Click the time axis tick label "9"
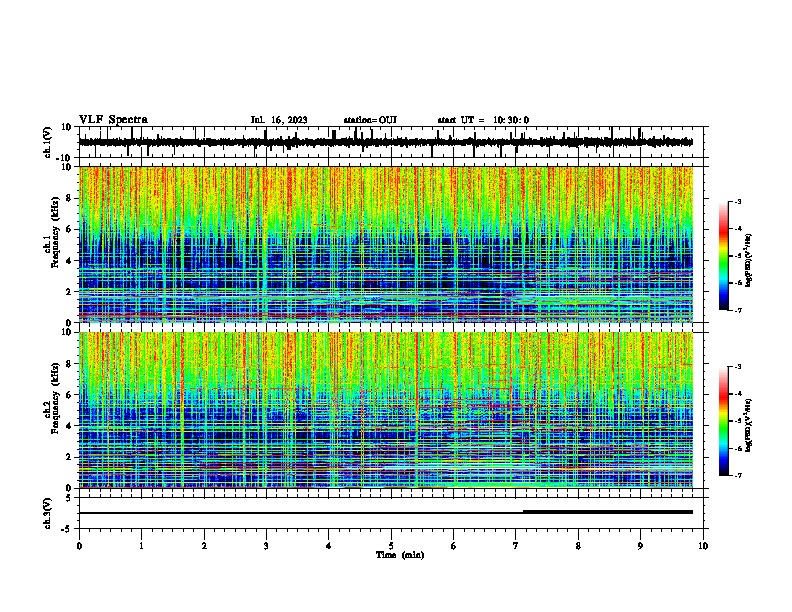This screenshot has height=612, width=792. 640,546
